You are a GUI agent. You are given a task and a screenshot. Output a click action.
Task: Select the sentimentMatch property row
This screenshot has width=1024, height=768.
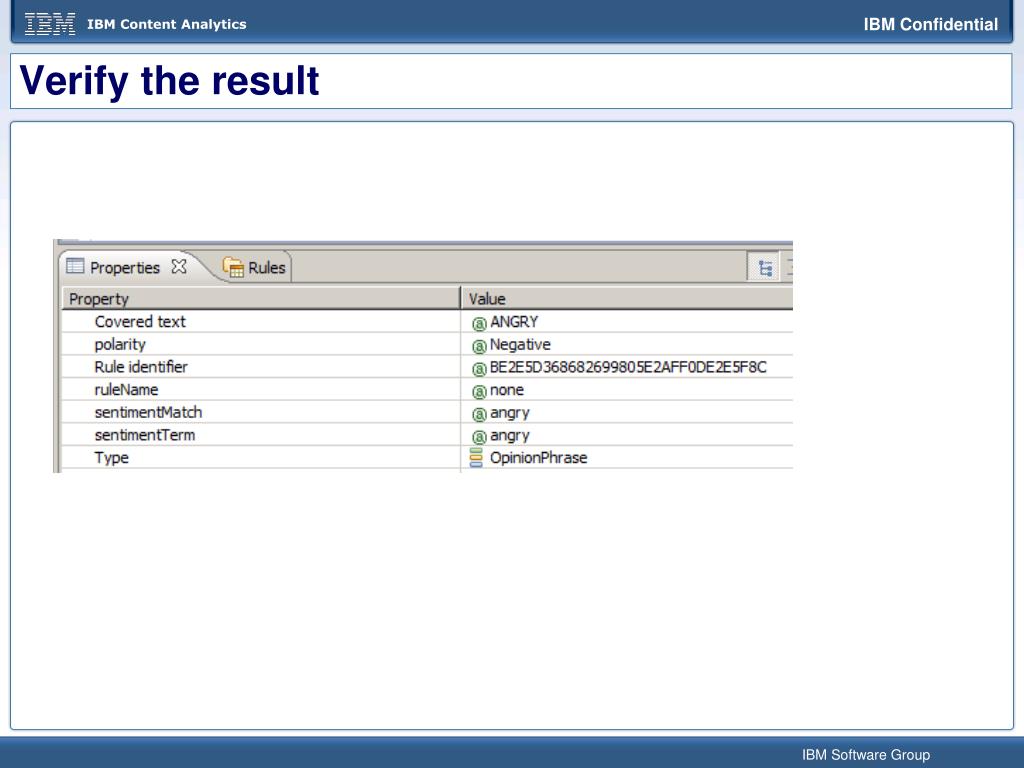point(427,412)
